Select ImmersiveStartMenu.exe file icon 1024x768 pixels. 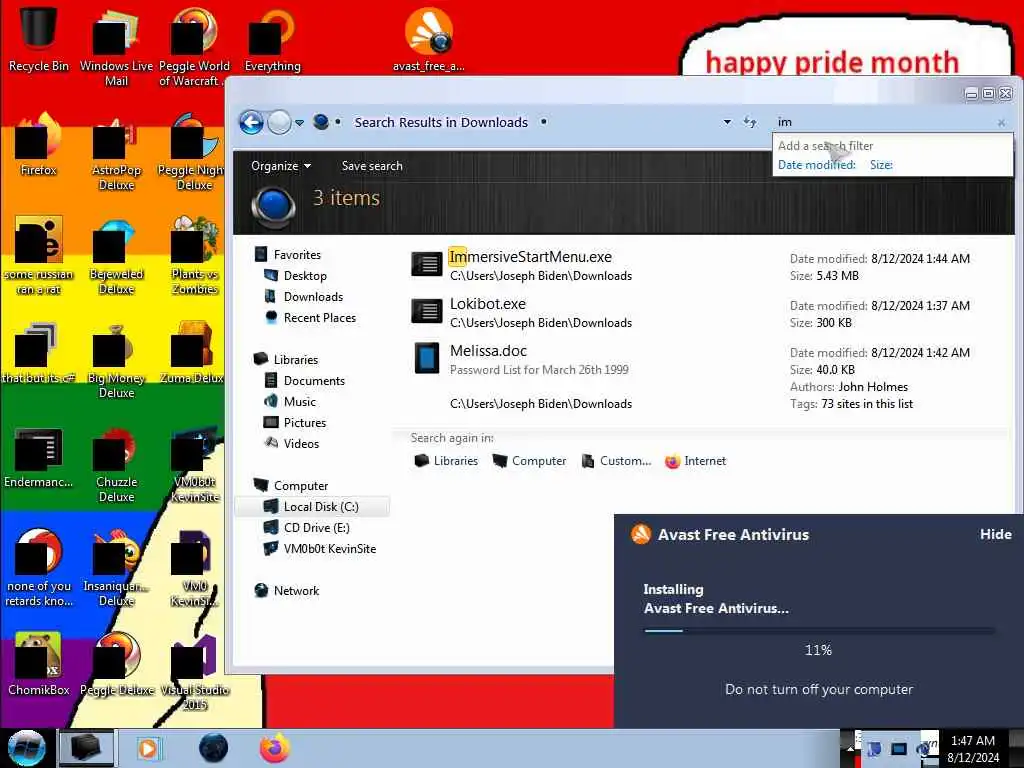point(426,264)
